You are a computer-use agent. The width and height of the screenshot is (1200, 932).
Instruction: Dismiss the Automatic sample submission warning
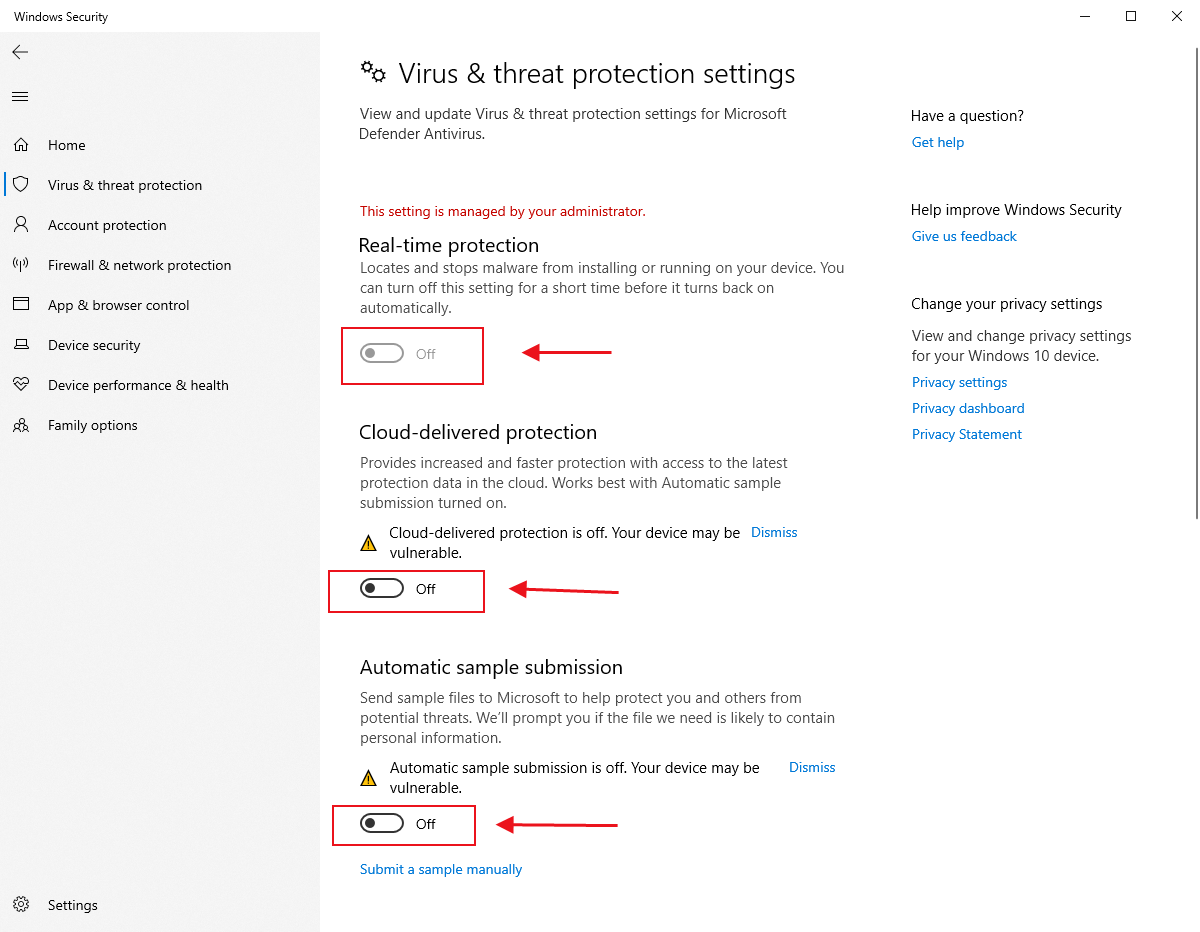click(812, 768)
